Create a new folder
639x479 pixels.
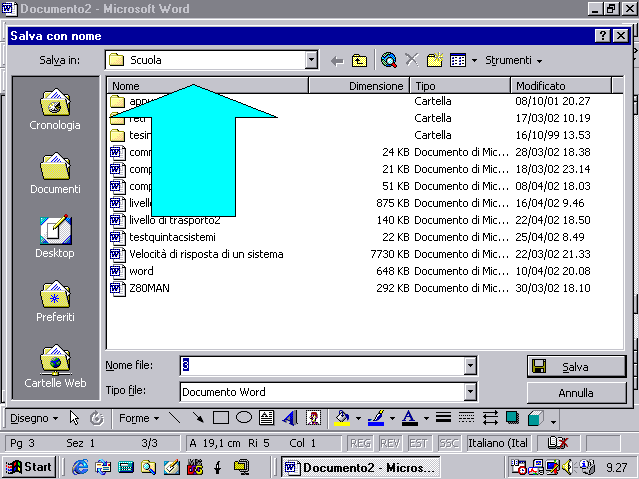pos(435,60)
